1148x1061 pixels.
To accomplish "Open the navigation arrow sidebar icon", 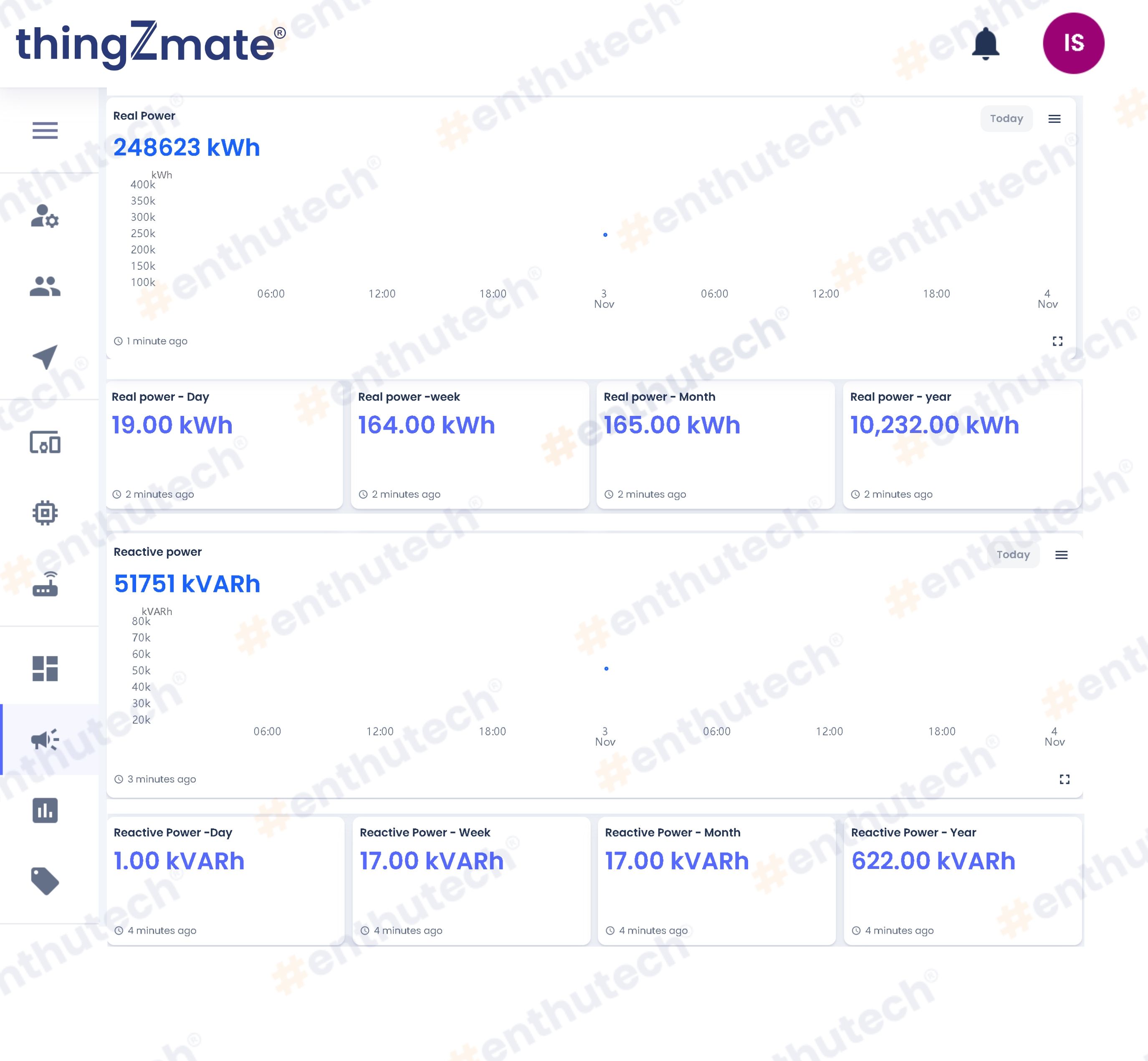I will pyautogui.click(x=45, y=357).
